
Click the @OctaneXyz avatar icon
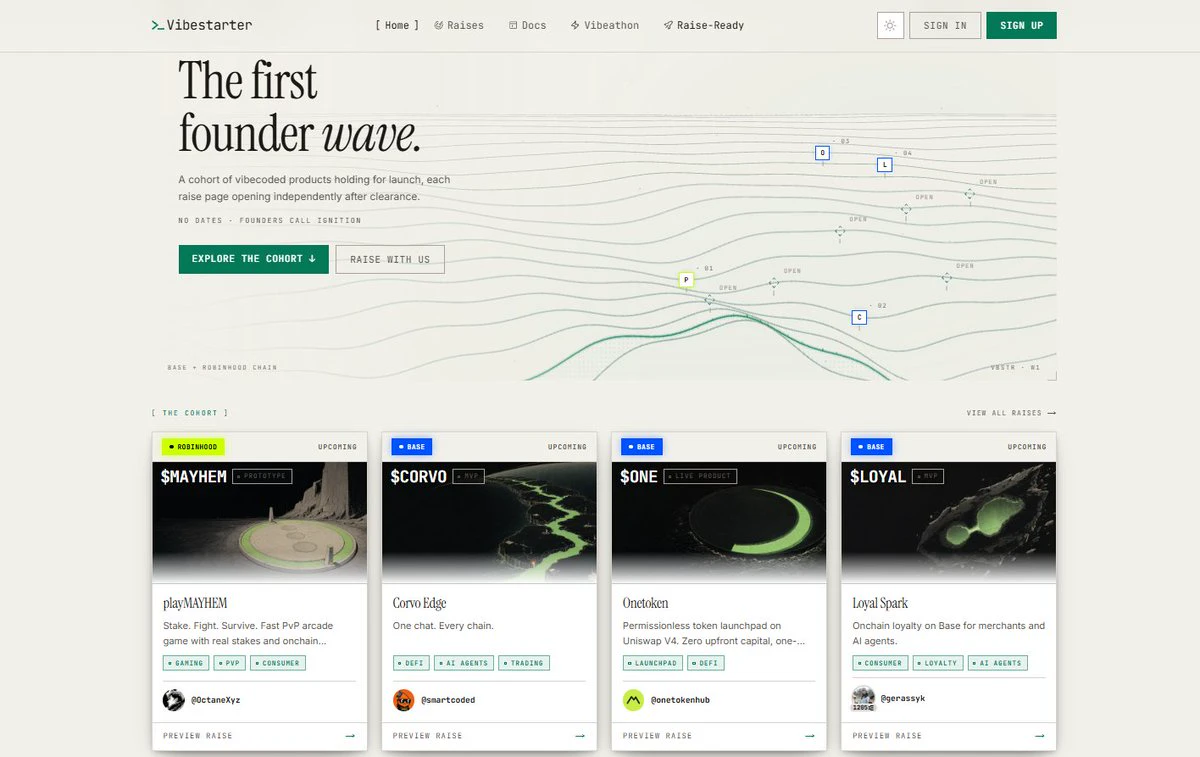tap(174, 700)
